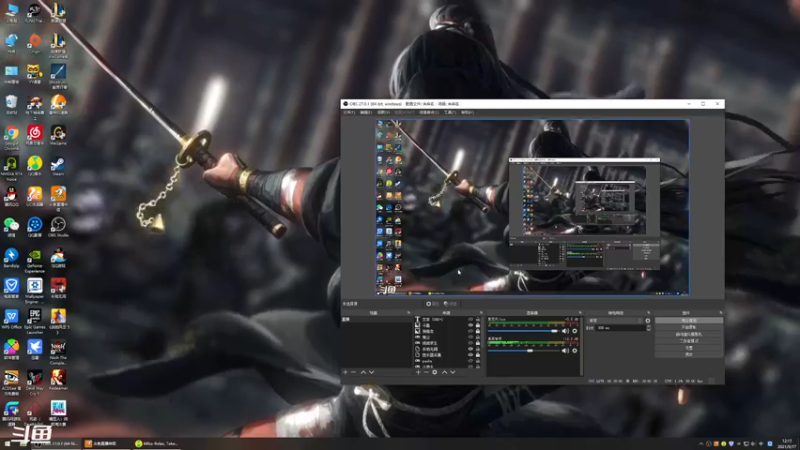Viewport: 800px width, 450px height.
Task: Launch WeGame desktop shortcut
Action: pyautogui.click(x=58, y=136)
